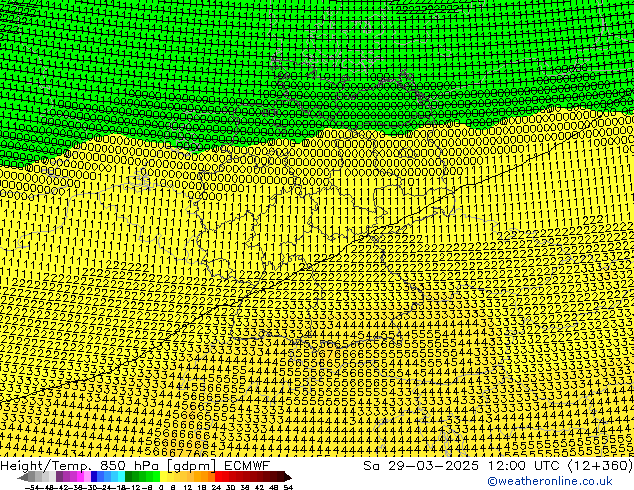Click the 'ECMWF' model label
This screenshot has height=490, width=634.
point(247,465)
